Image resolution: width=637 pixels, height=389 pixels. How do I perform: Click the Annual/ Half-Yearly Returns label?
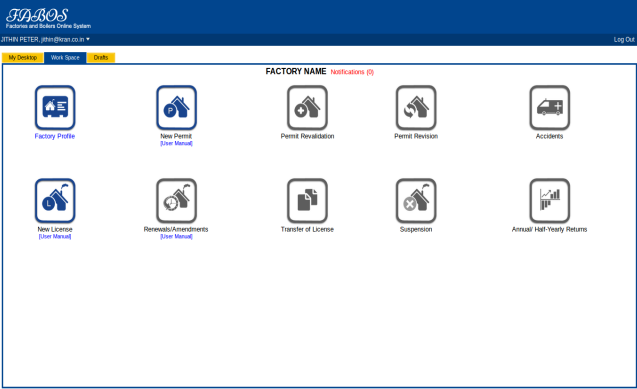[549, 229]
